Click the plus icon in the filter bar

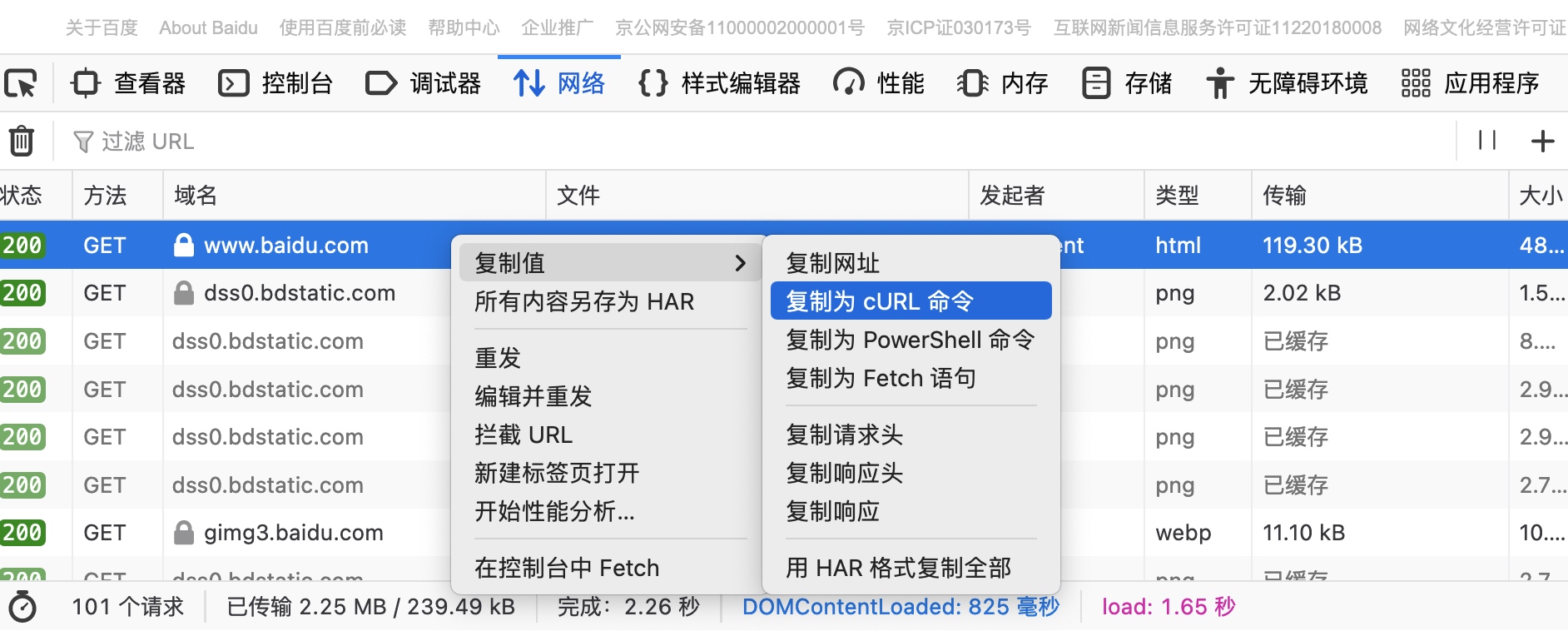coord(1543,141)
